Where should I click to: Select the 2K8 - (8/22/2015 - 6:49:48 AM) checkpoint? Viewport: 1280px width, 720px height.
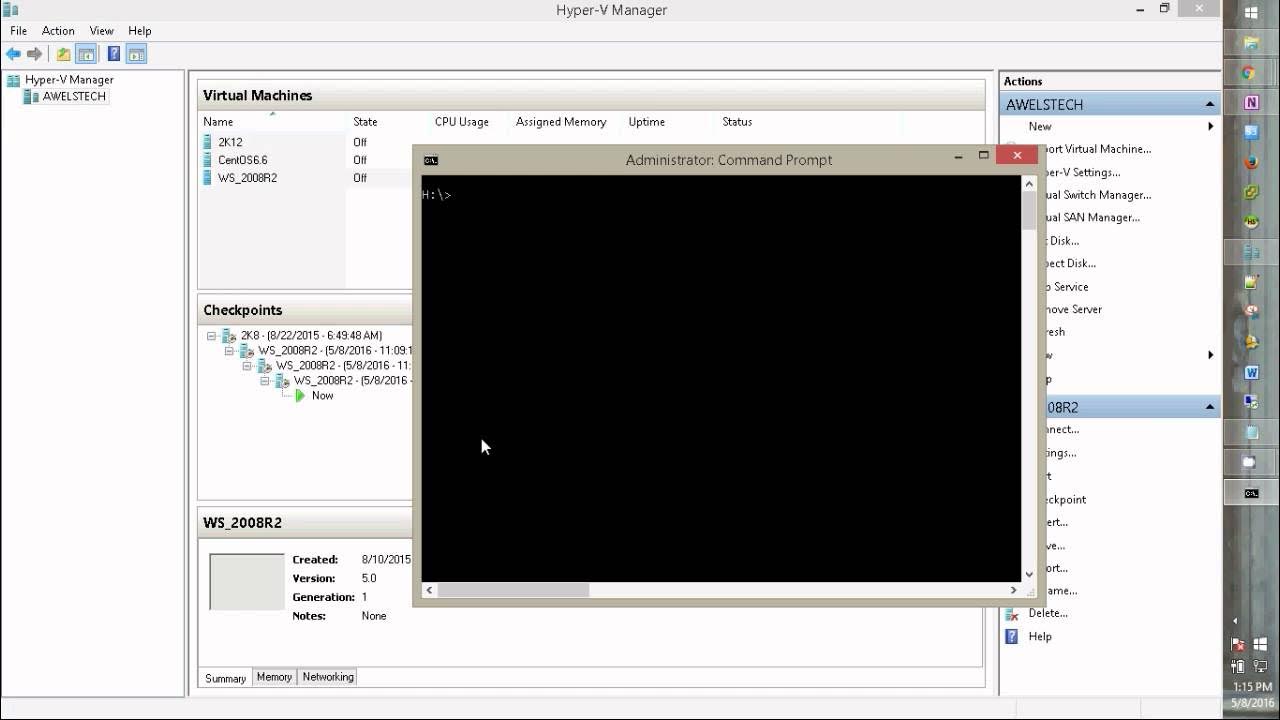311,336
